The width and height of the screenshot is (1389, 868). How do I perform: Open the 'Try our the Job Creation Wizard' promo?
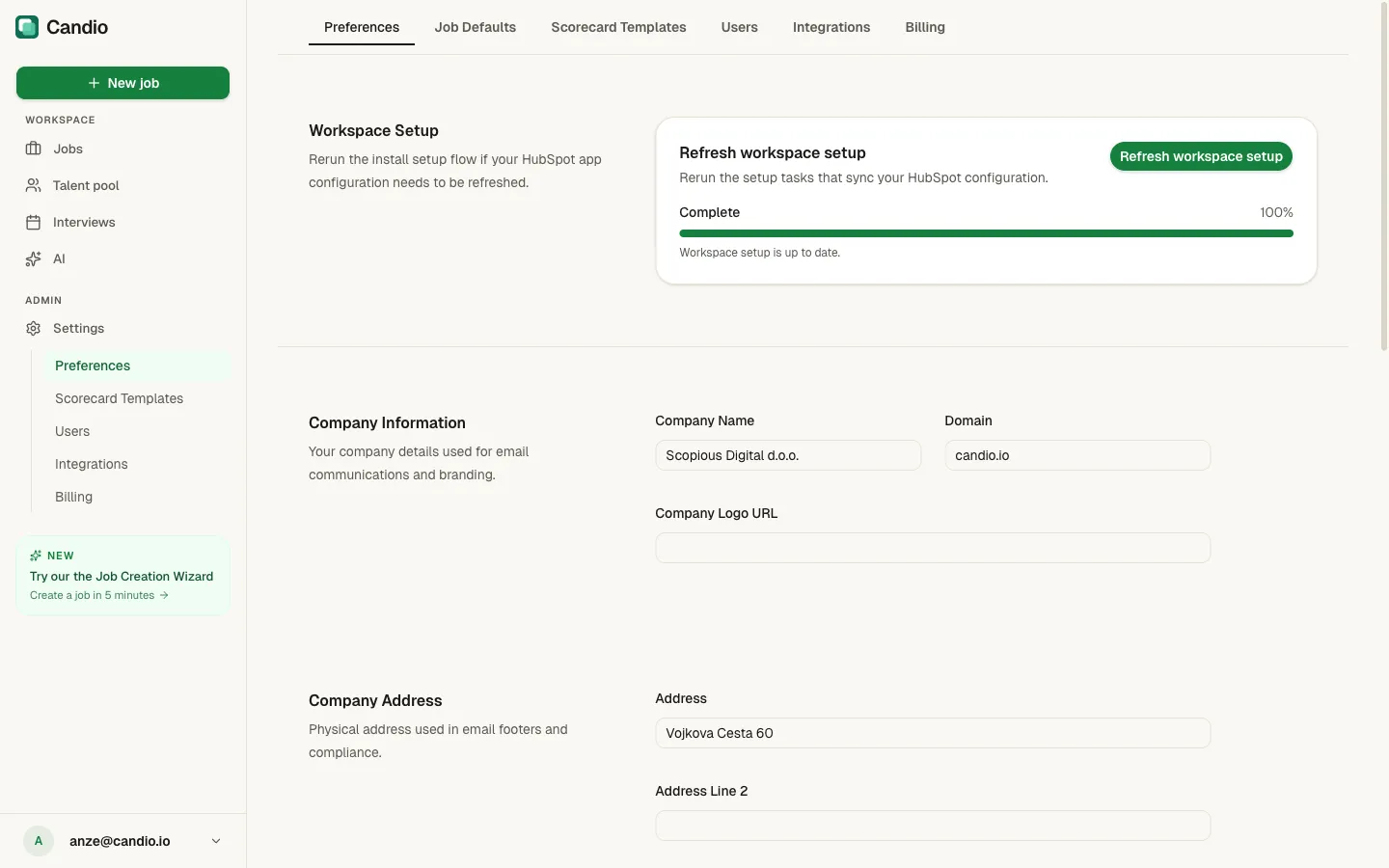pos(123,576)
